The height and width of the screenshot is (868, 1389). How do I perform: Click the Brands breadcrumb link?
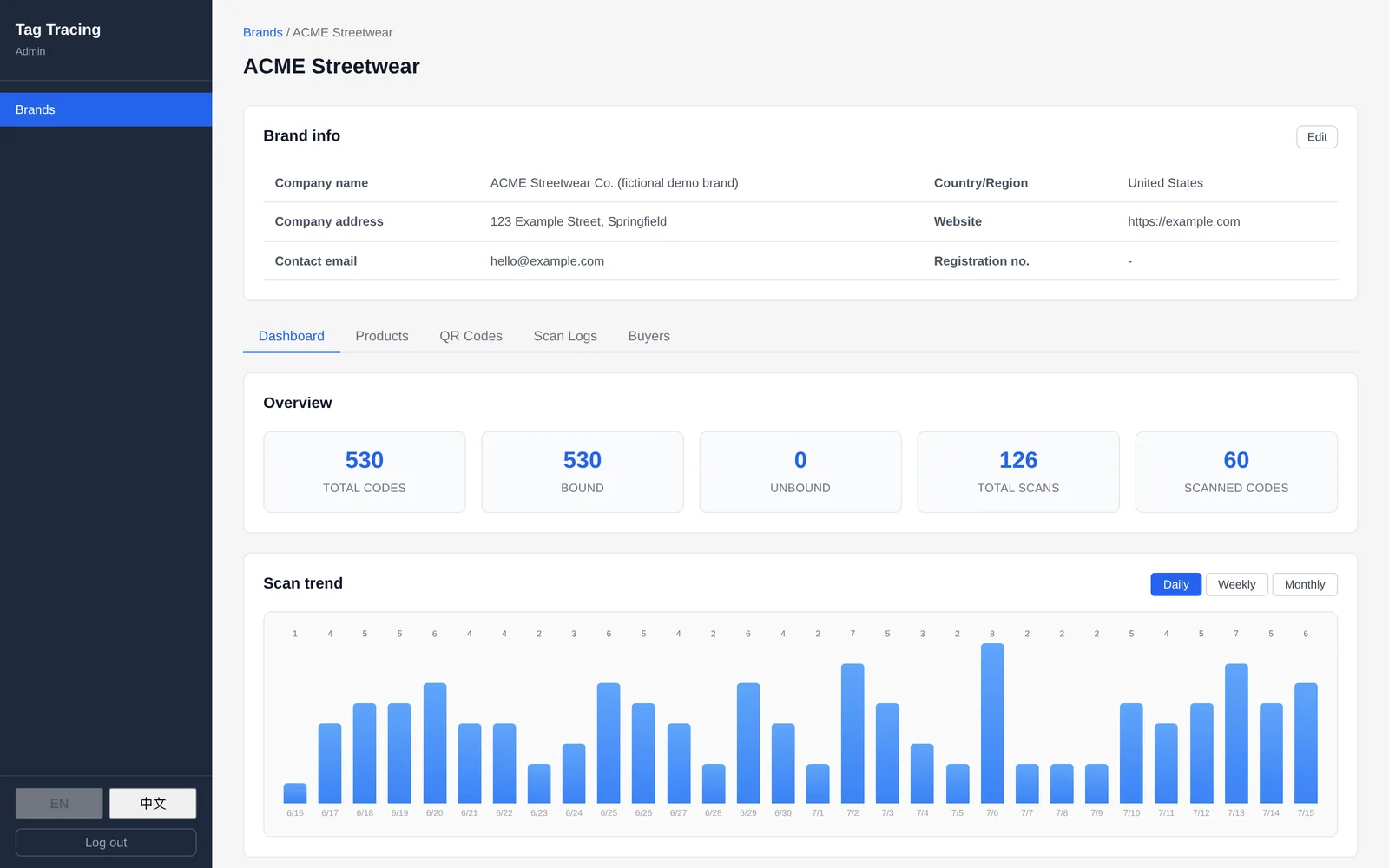262,32
